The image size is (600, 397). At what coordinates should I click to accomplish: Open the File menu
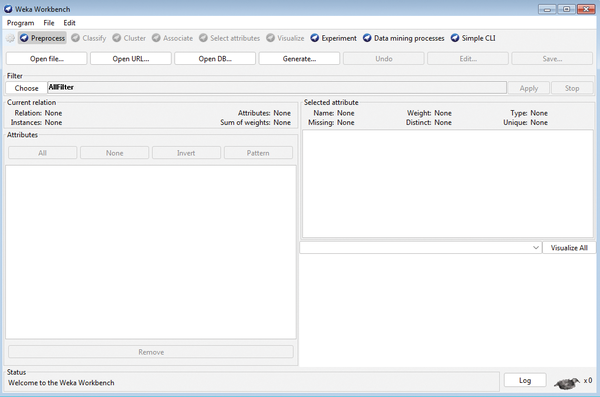(x=49, y=23)
